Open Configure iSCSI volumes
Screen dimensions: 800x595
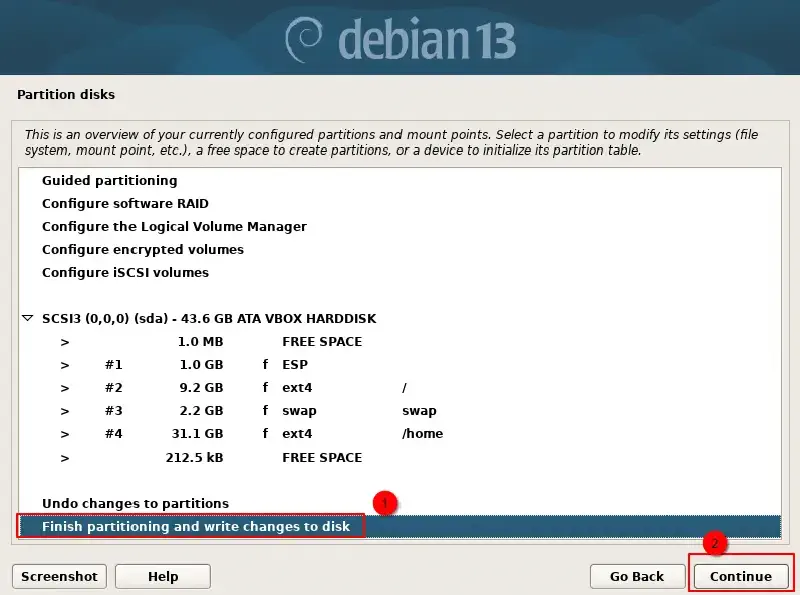[125, 273]
